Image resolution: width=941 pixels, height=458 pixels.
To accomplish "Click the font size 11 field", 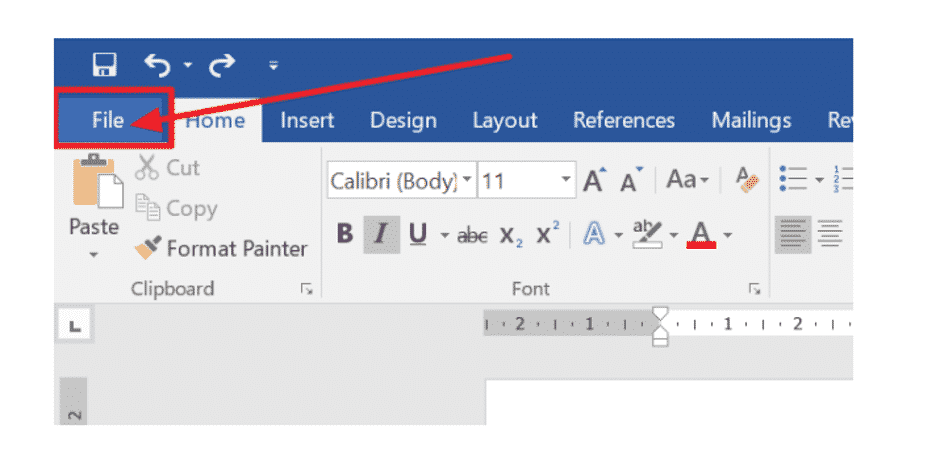I will 519,180.
